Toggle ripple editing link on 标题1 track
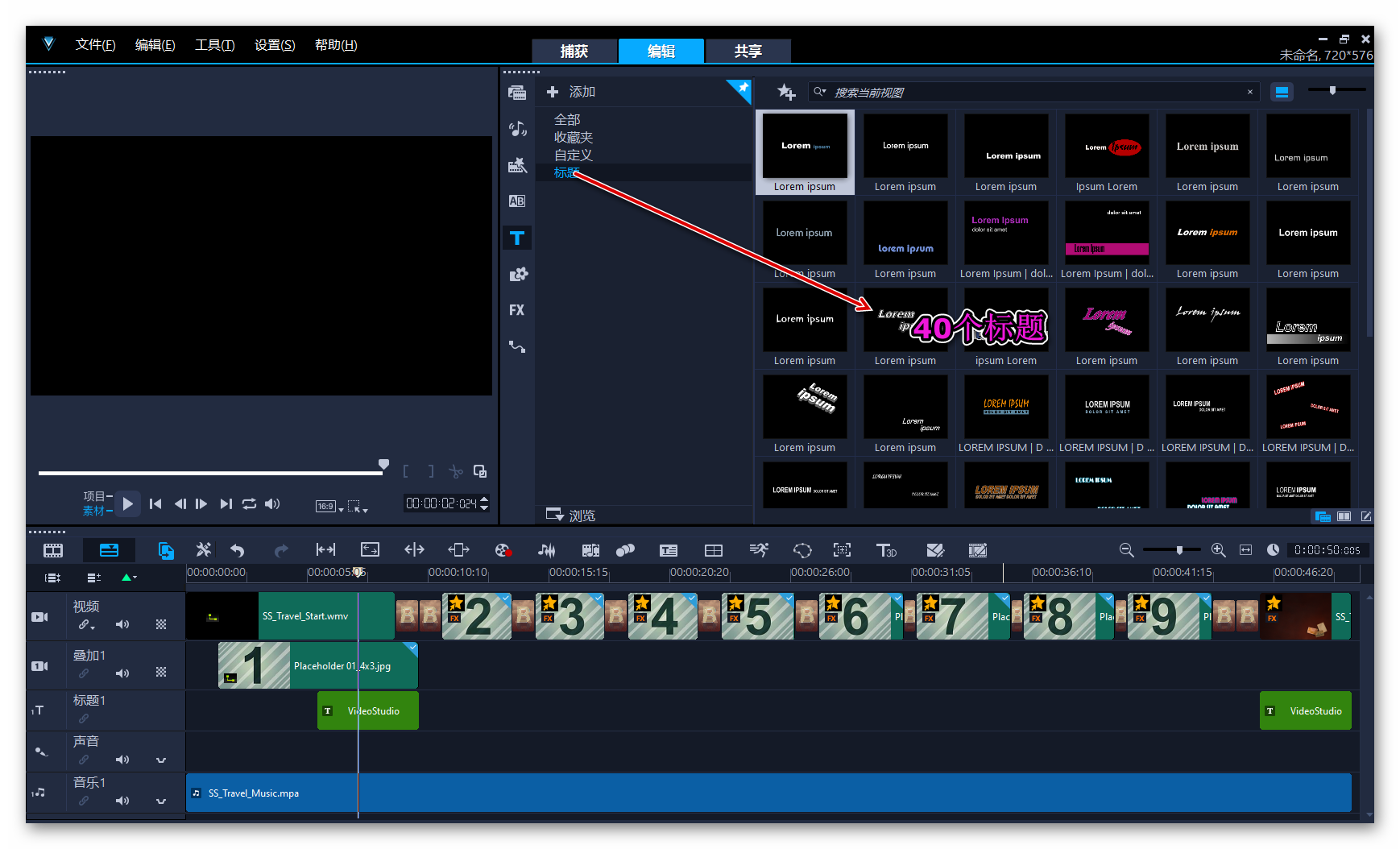1400x849 pixels. (x=84, y=719)
